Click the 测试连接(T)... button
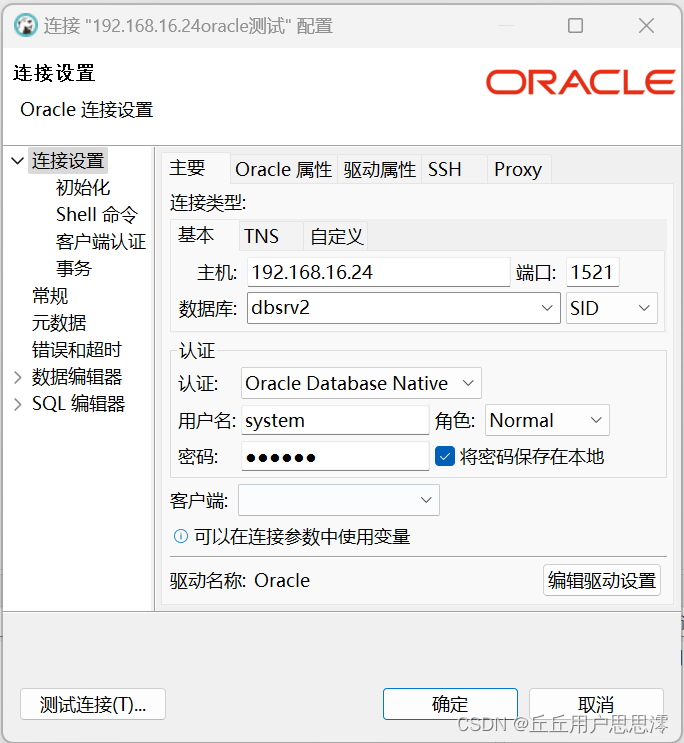Viewport: 684px width, 743px height. [93, 704]
